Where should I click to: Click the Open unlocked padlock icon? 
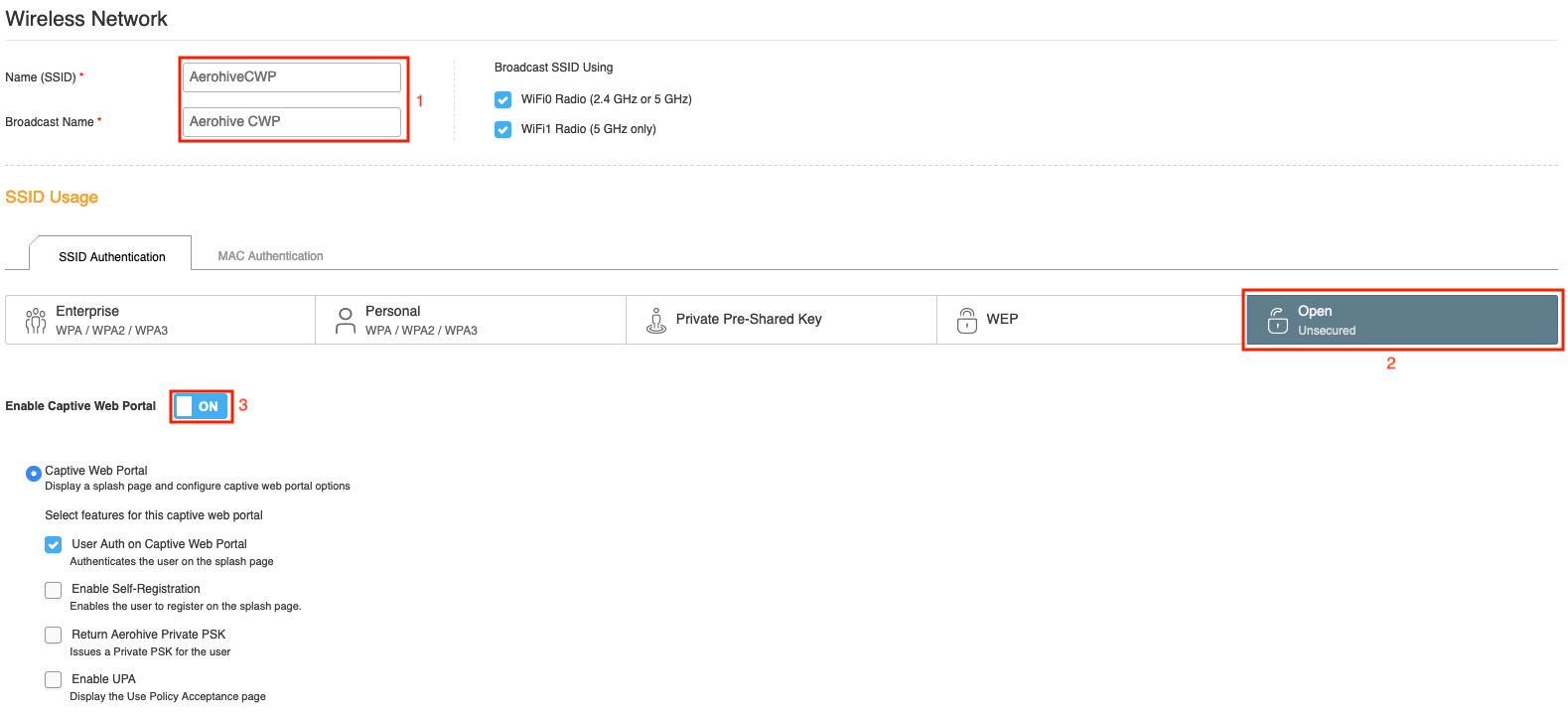pos(1278,320)
